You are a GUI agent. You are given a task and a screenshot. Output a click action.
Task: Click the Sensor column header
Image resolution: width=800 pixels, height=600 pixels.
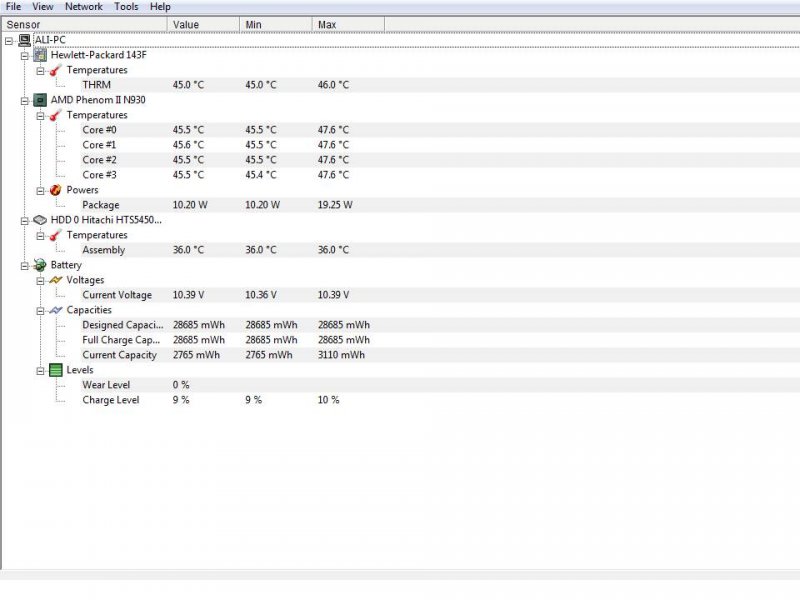coord(84,24)
